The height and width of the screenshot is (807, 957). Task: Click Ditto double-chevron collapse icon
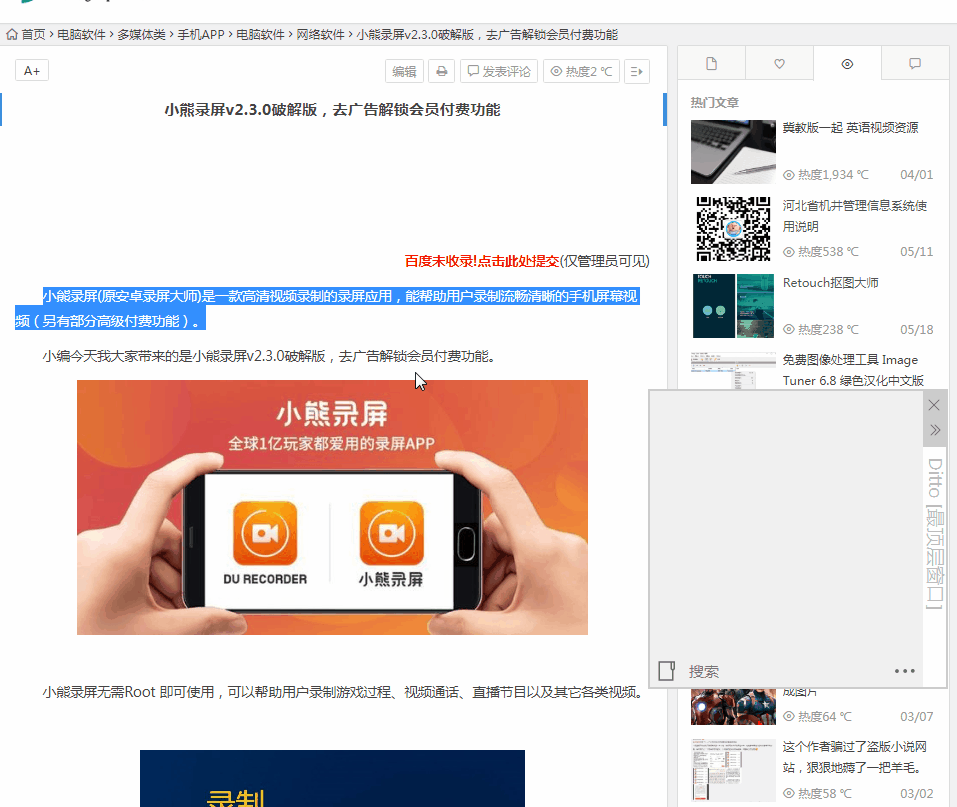point(934,430)
